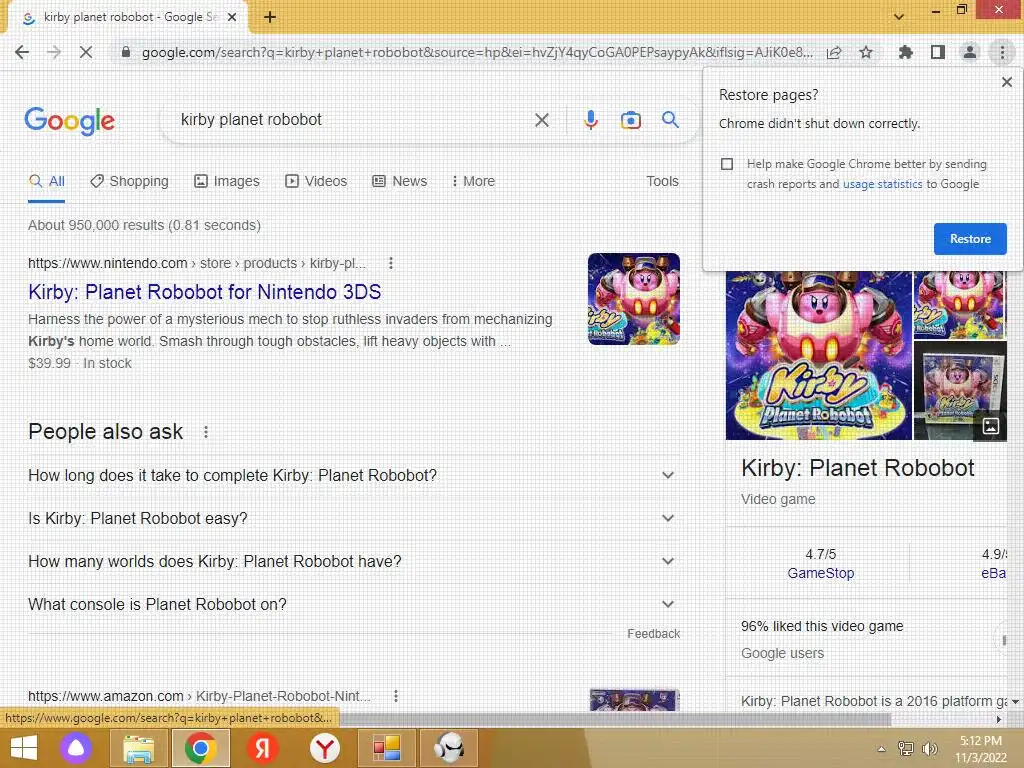Bookmark this page with the star icon
The height and width of the screenshot is (768, 1024).
(866, 52)
